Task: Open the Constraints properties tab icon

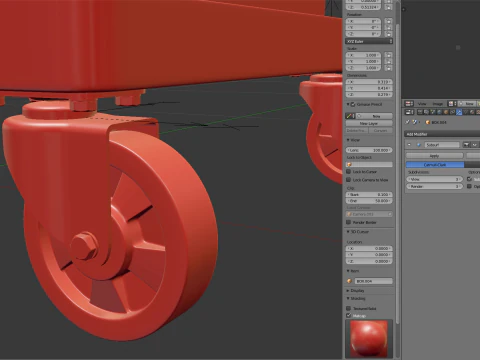Action: point(452,112)
